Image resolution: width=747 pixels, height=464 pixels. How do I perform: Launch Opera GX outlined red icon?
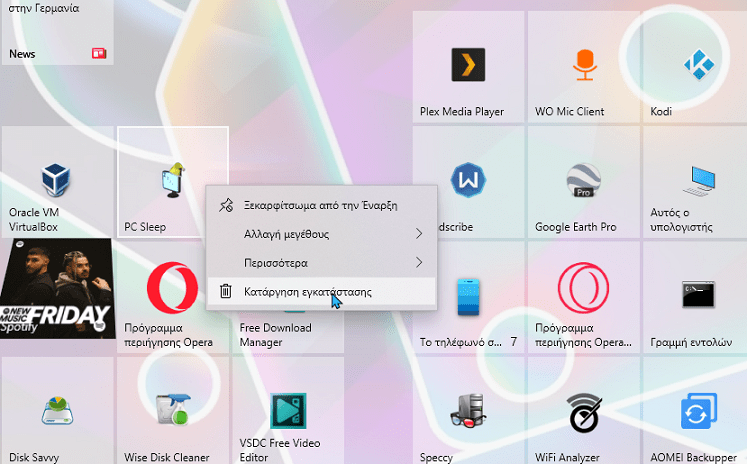(x=584, y=288)
